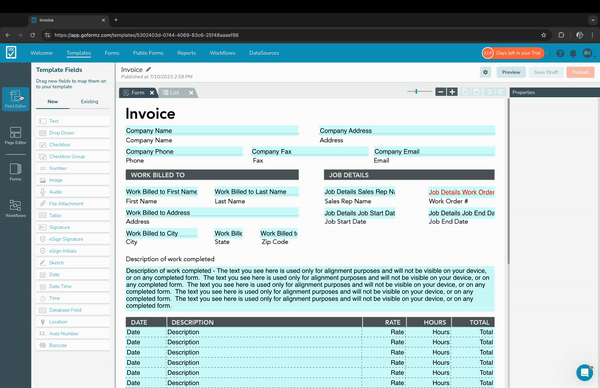Switch to the Existing fields tab
The image size is (600, 388).
coord(89,101)
